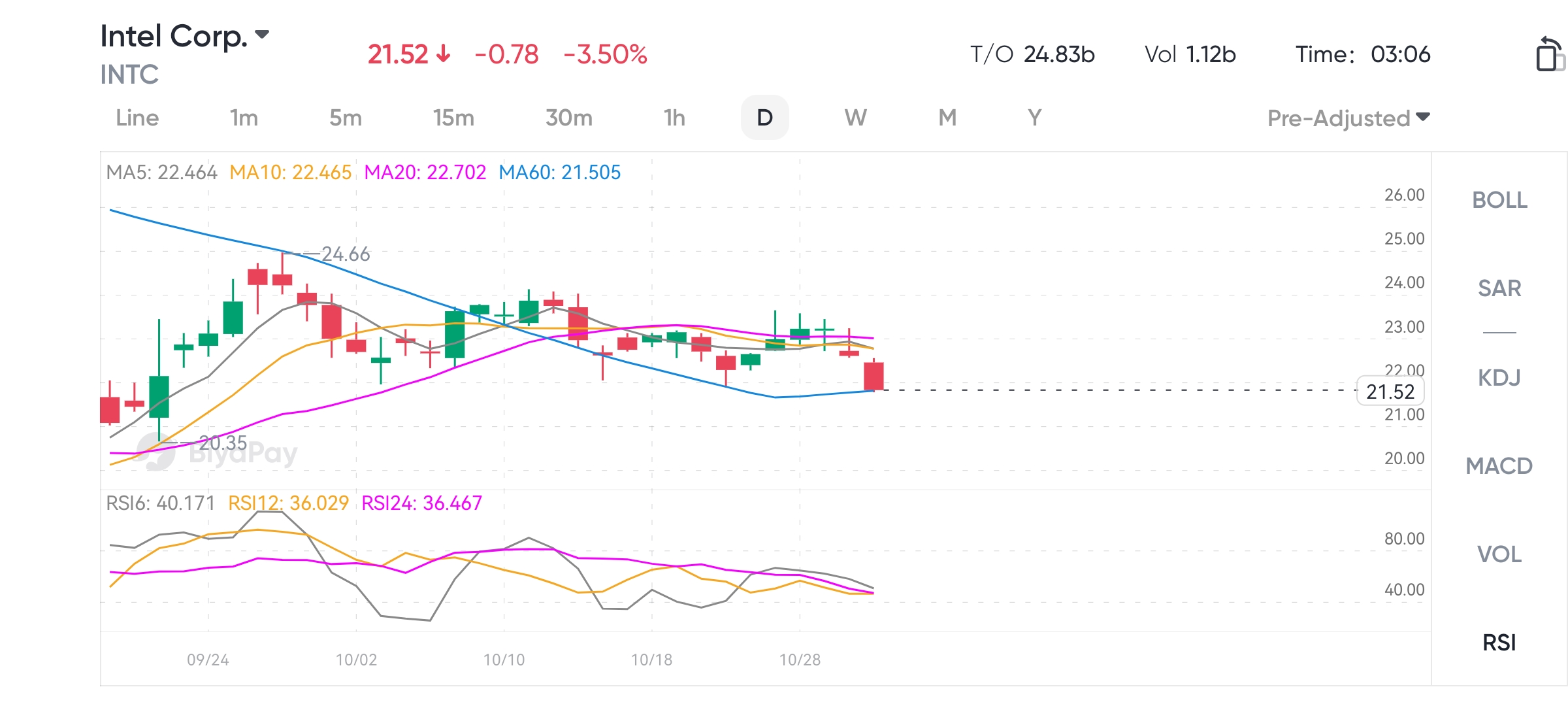Expand the Intel Corp. stock selector arrow

[x=262, y=35]
